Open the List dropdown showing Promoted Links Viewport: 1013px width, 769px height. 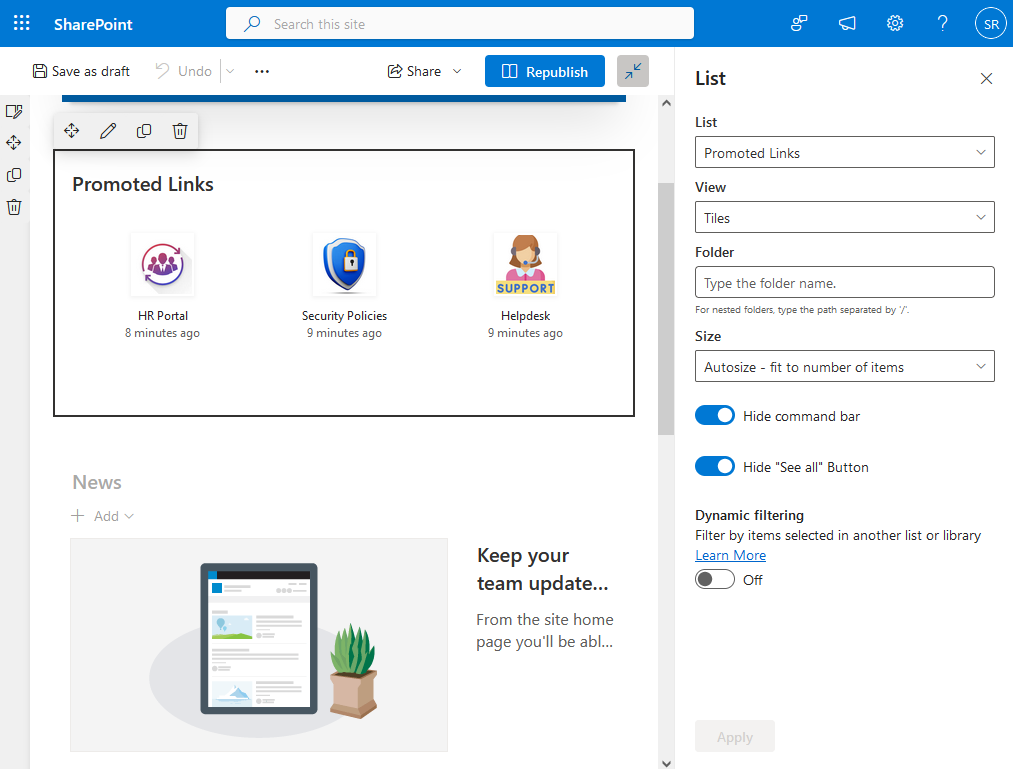[844, 153]
